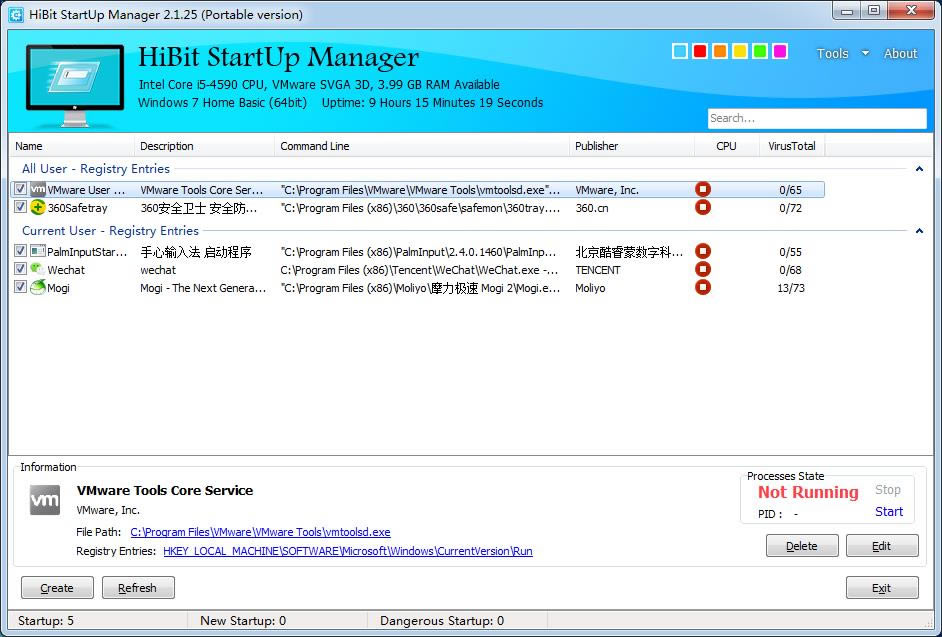This screenshot has height=637, width=942.
Task: Open the HKEY_LOCAL_MACHINE registry entry link
Action: click(348, 551)
